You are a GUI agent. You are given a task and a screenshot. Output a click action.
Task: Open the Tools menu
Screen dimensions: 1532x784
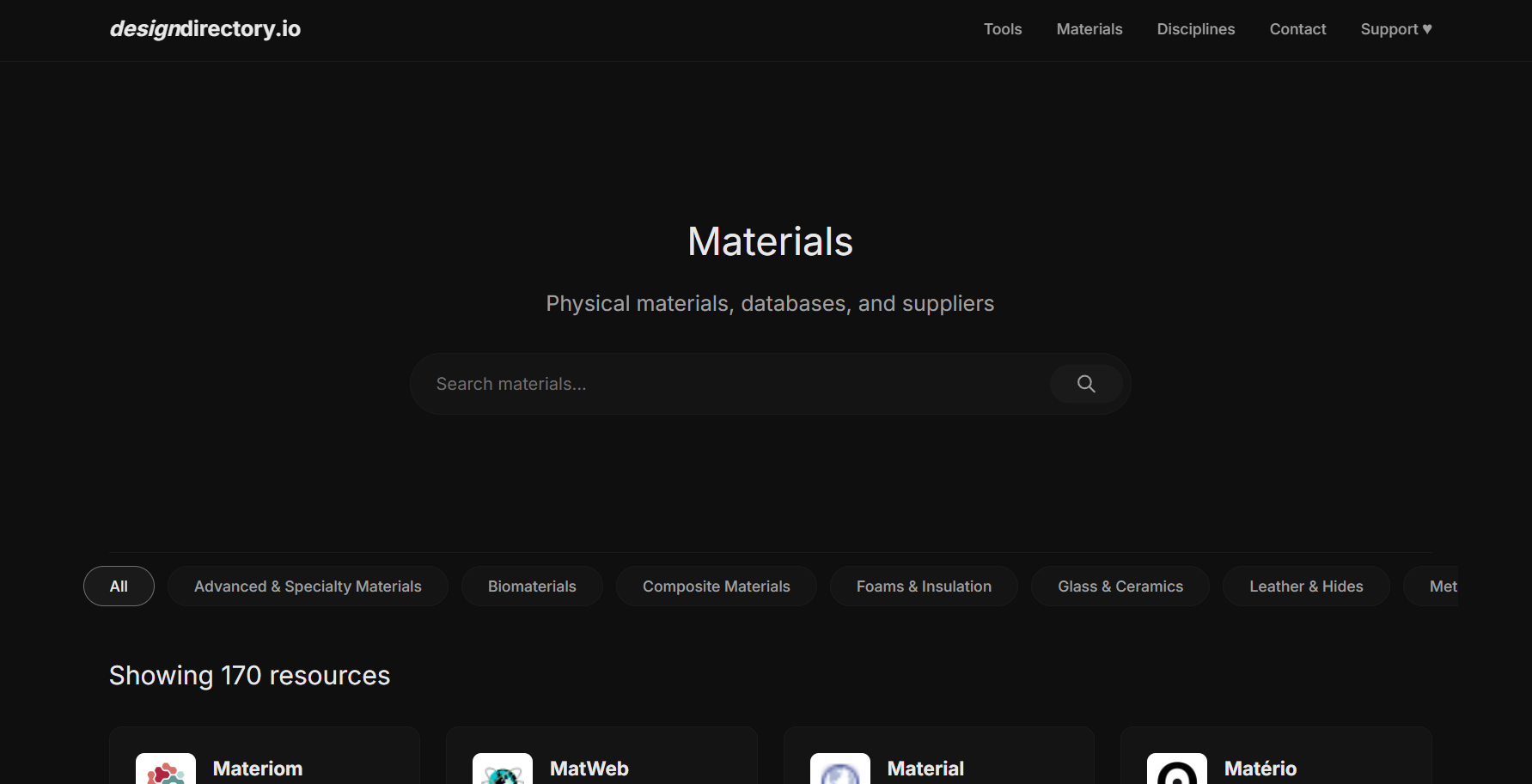[x=1002, y=28]
